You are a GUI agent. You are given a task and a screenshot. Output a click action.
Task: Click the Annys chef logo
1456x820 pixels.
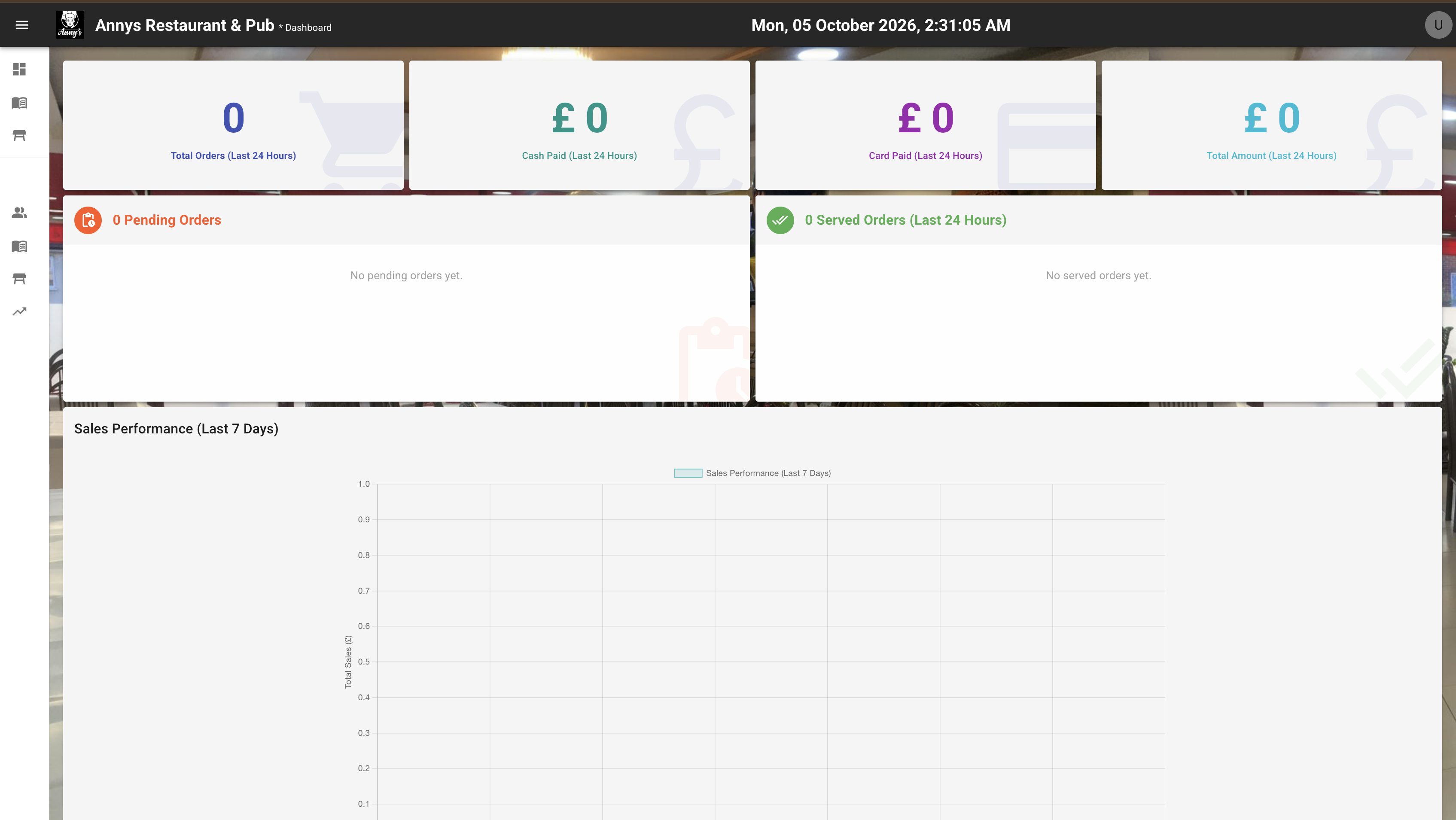(x=70, y=25)
